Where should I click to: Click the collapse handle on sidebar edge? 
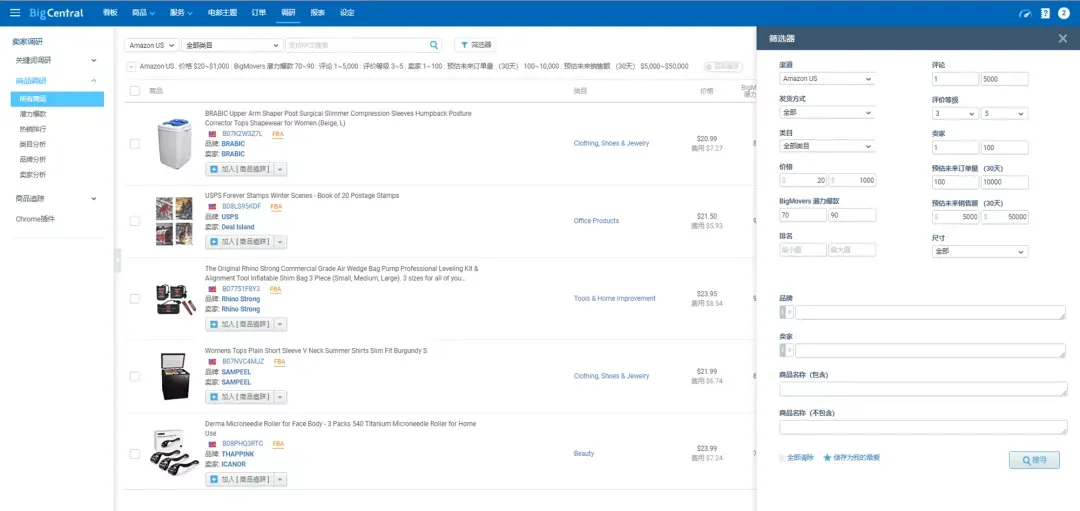pyautogui.click(x=118, y=260)
